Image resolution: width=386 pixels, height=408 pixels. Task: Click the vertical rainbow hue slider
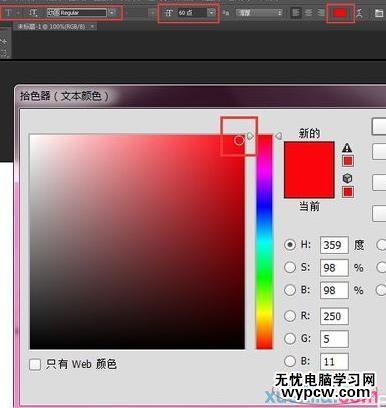[x=264, y=242]
